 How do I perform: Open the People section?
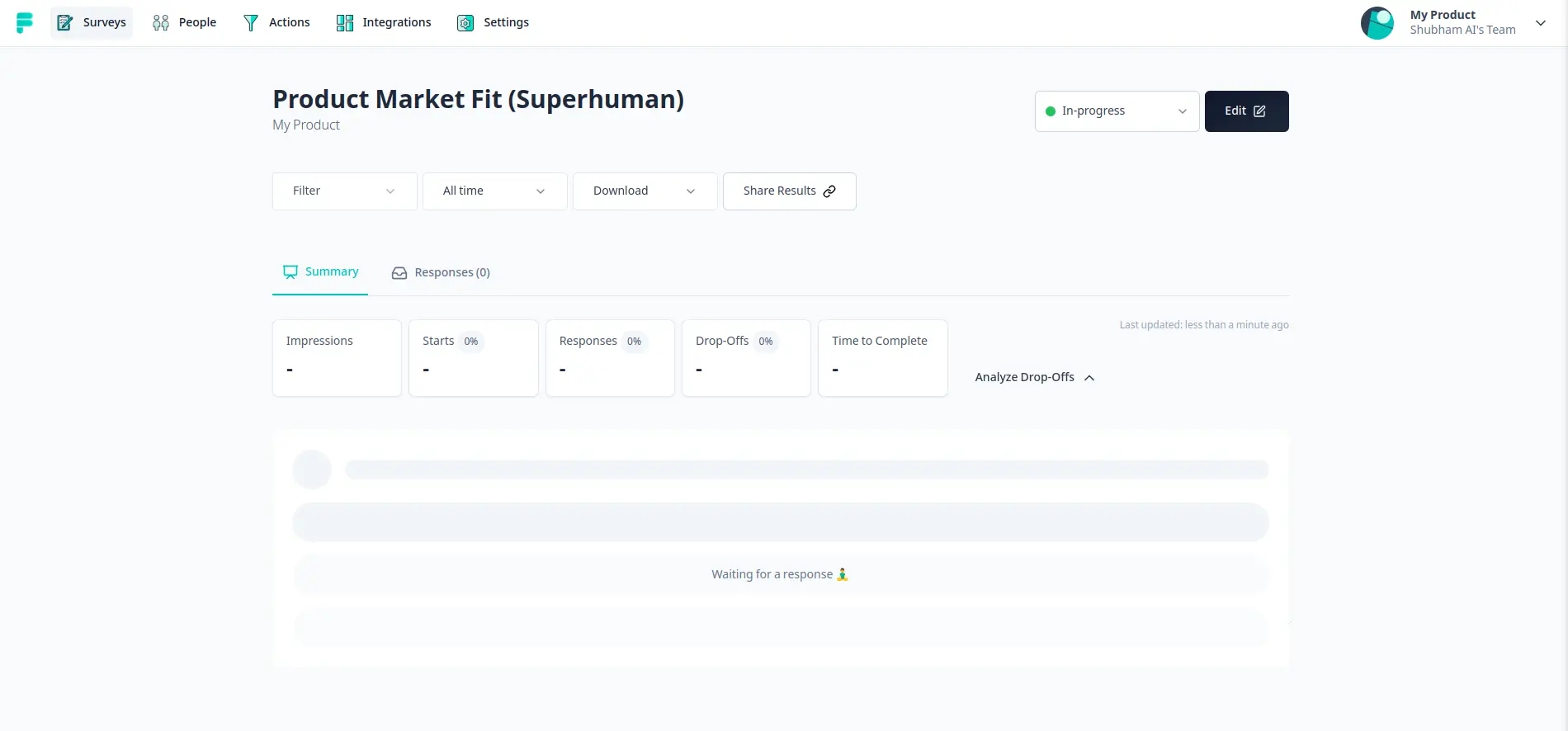click(x=185, y=22)
